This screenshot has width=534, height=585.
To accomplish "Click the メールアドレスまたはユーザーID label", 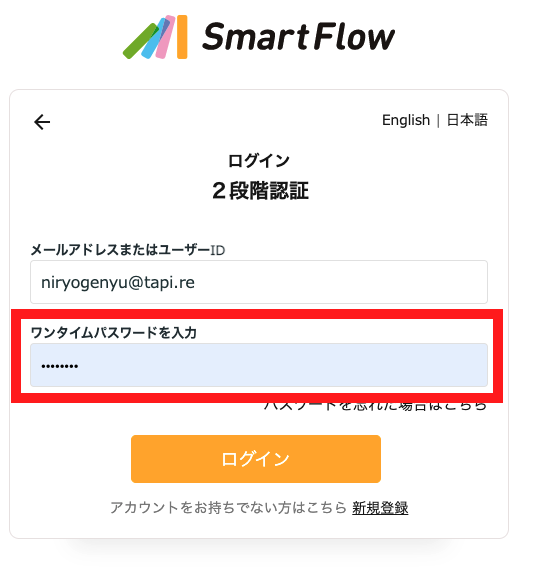I will tap(128, 250).
